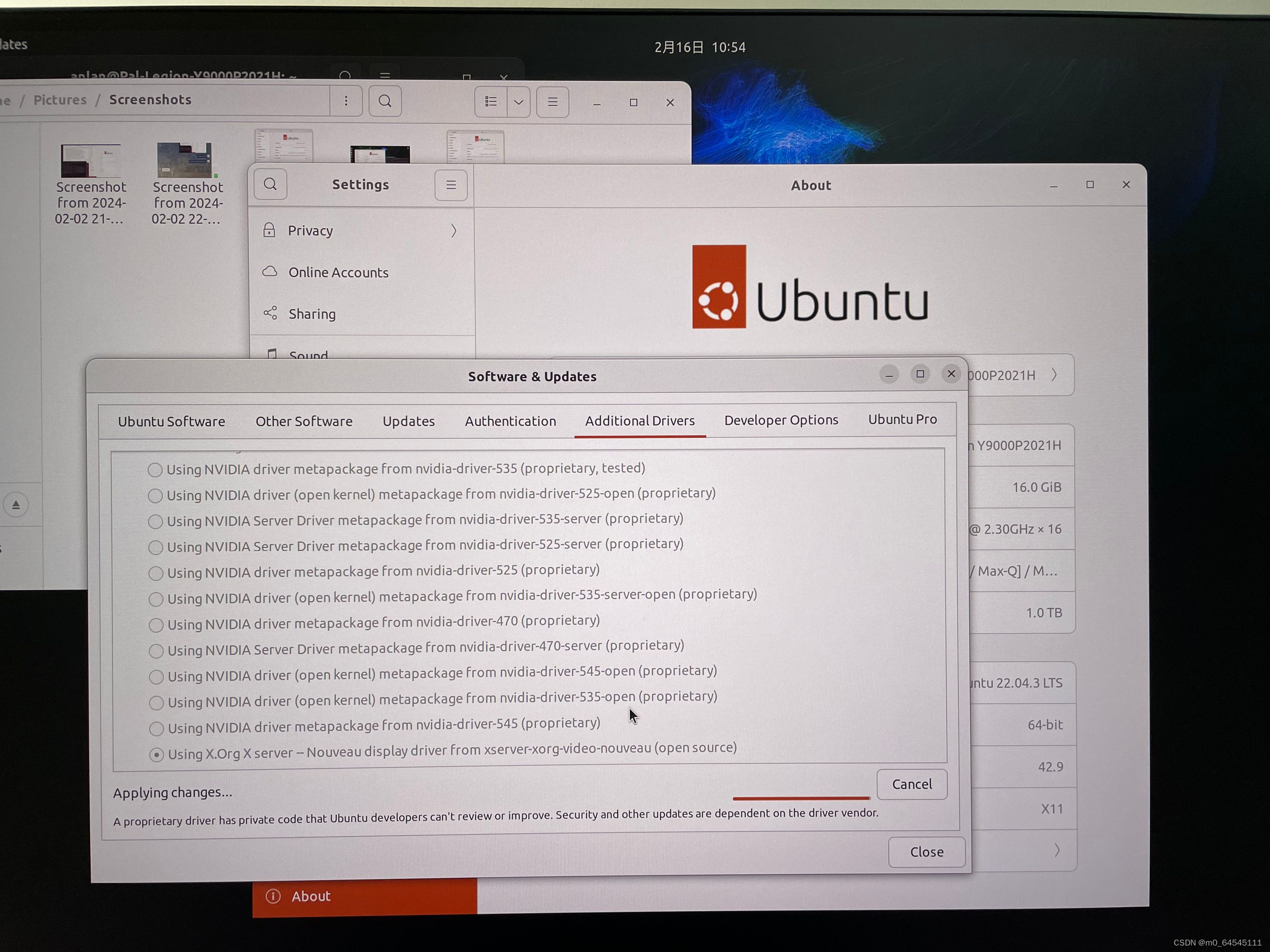This screenshot has height=952, width=1270.
Task: Expand the device name row chevron
Action: tap(1054, 375)
